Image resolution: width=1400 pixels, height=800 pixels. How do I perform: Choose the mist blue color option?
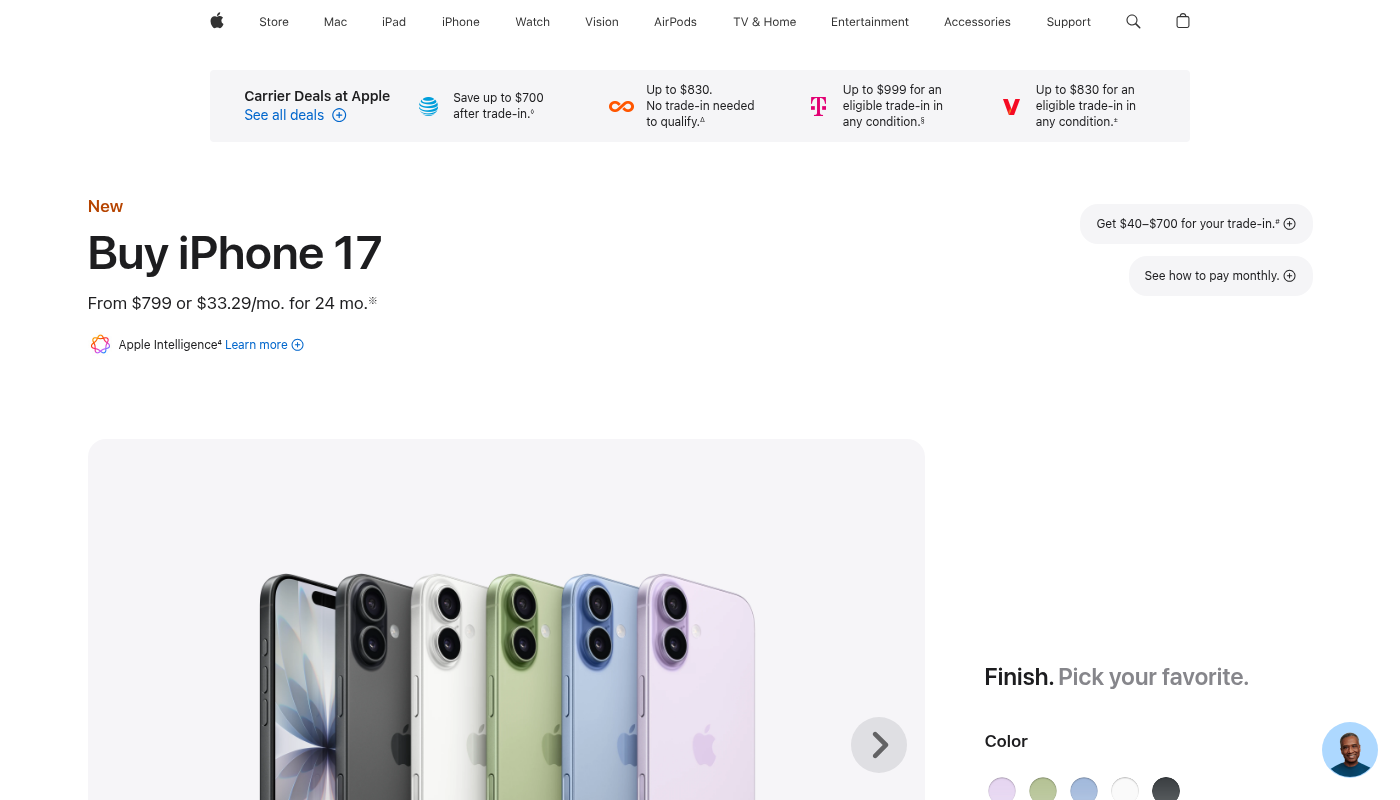tap(1084, 789)
